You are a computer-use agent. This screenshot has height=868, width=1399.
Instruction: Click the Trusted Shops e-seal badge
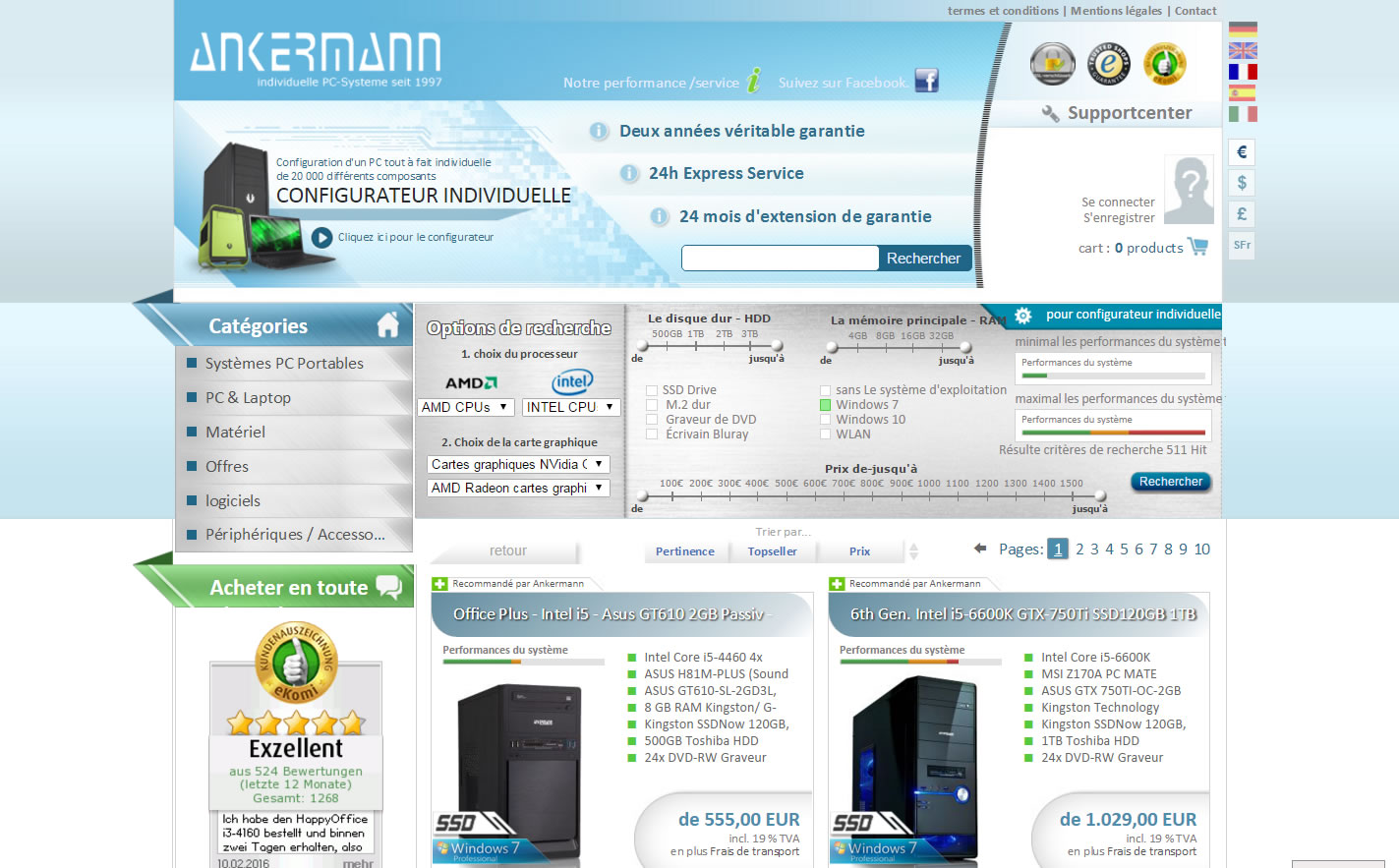(x=1108, y=64)
